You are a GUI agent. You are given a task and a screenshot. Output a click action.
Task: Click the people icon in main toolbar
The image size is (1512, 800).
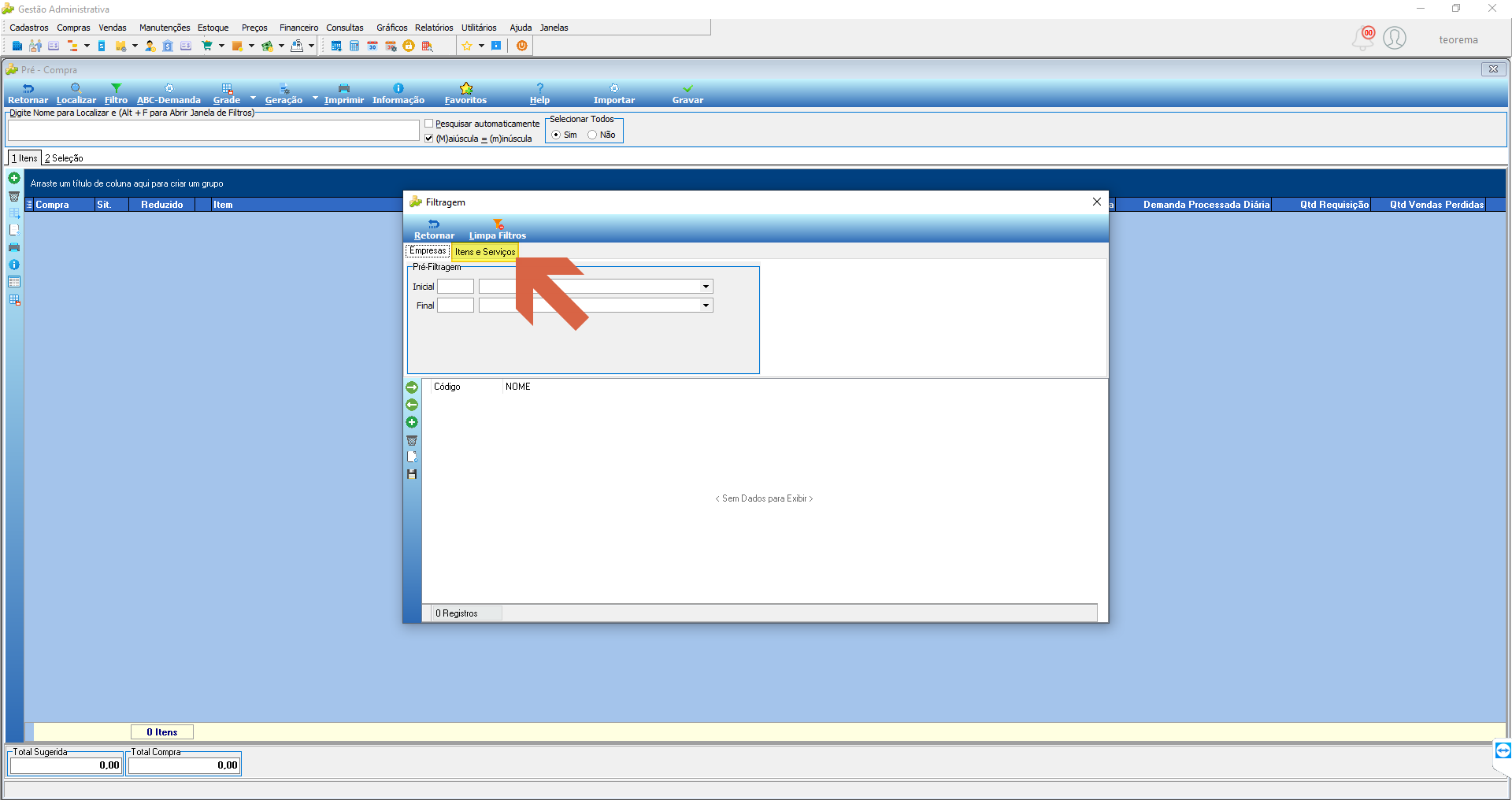click(x=35, y=46)
